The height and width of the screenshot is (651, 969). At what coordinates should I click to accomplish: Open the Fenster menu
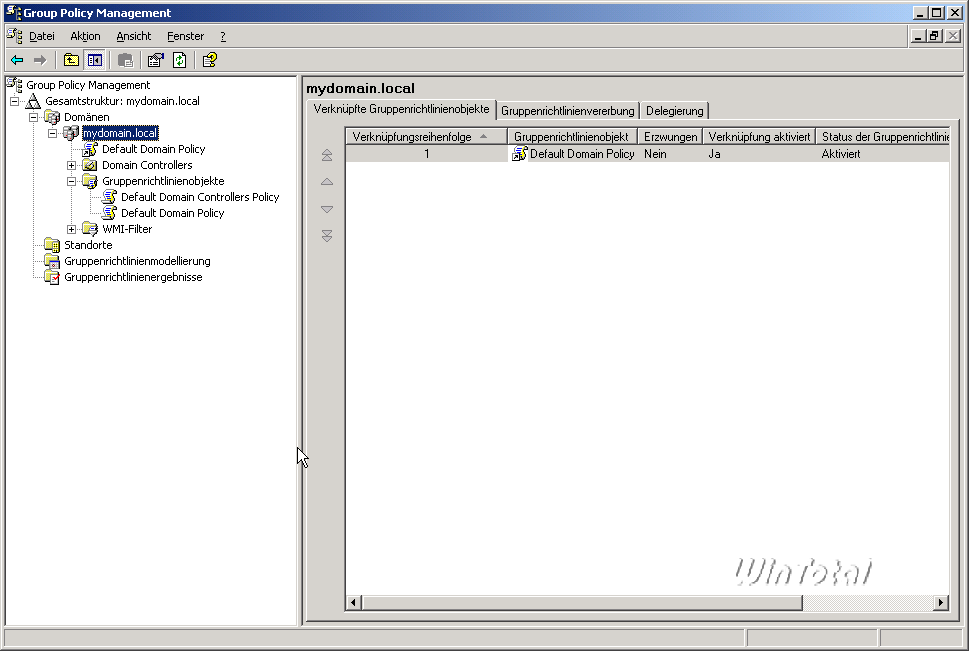click(185, 36)
